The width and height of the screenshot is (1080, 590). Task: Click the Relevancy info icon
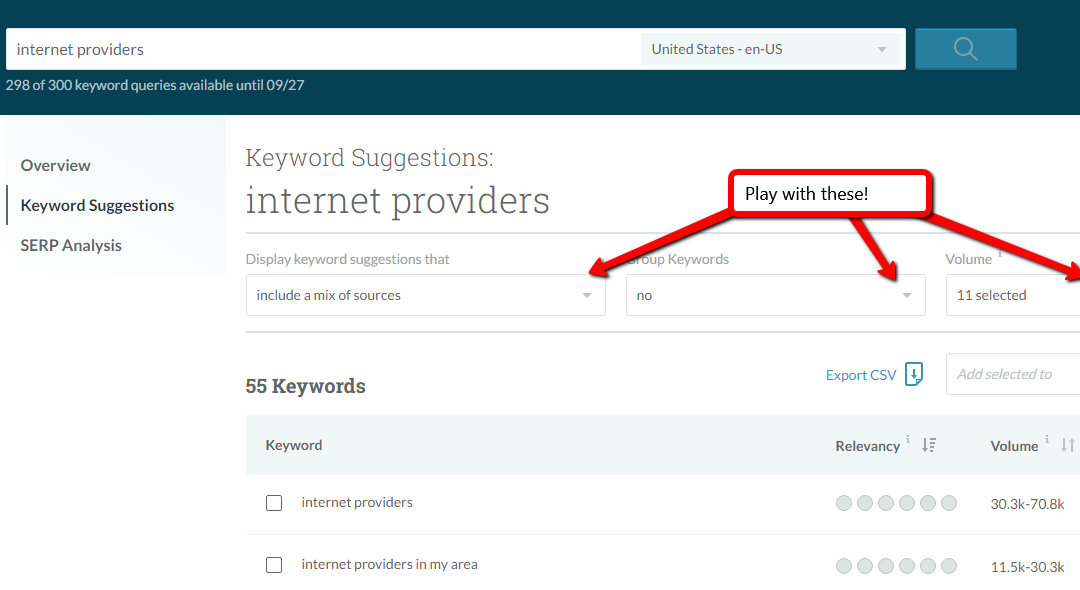[x=908, y=439]
